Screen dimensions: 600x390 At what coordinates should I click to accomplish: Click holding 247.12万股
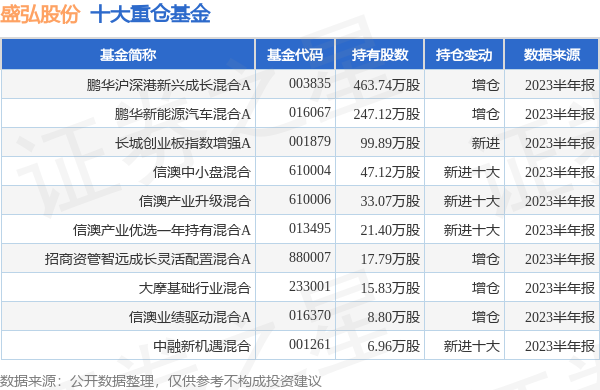pos(386,114)
